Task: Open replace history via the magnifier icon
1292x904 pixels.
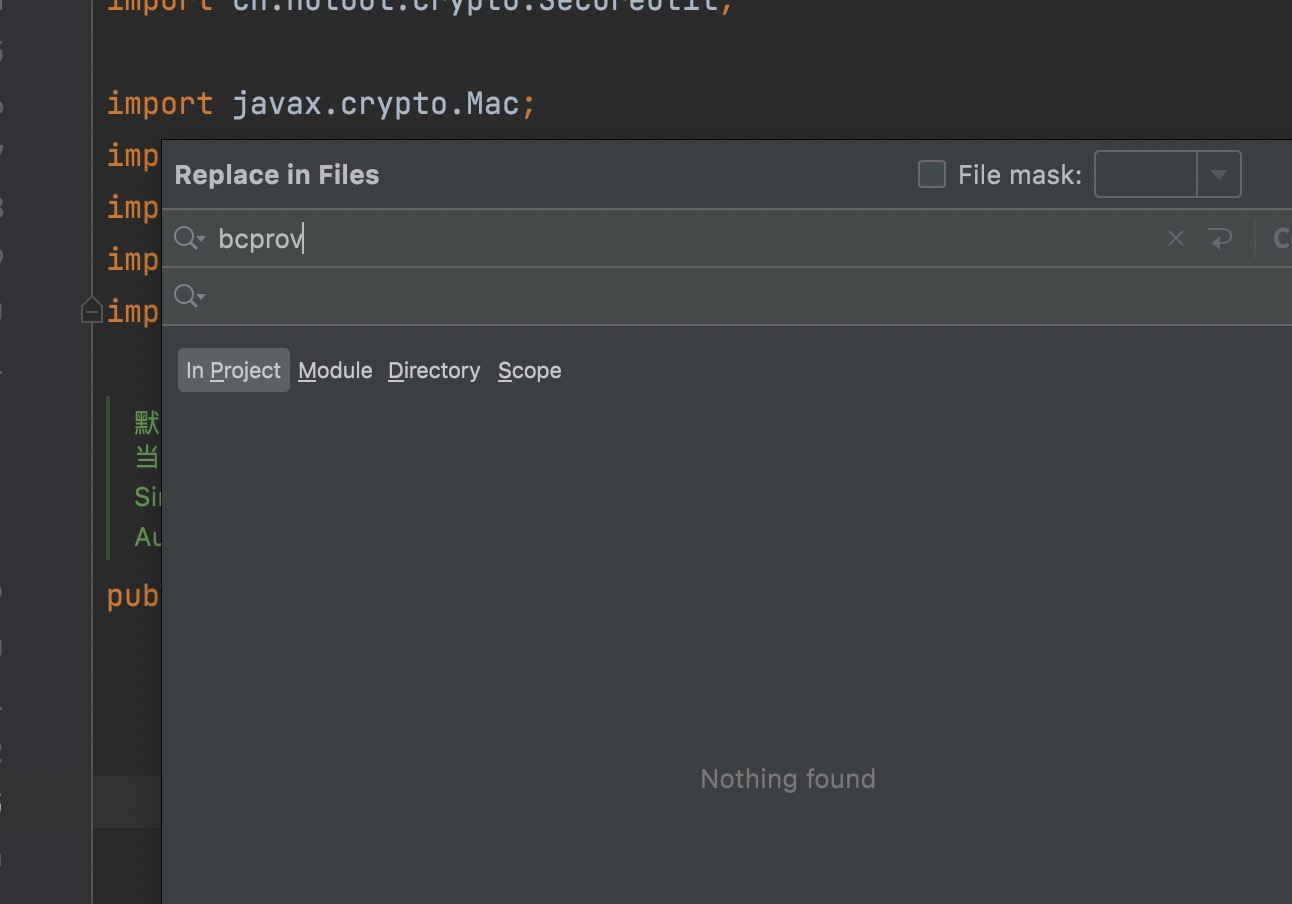Action: (x=188, y=296)
